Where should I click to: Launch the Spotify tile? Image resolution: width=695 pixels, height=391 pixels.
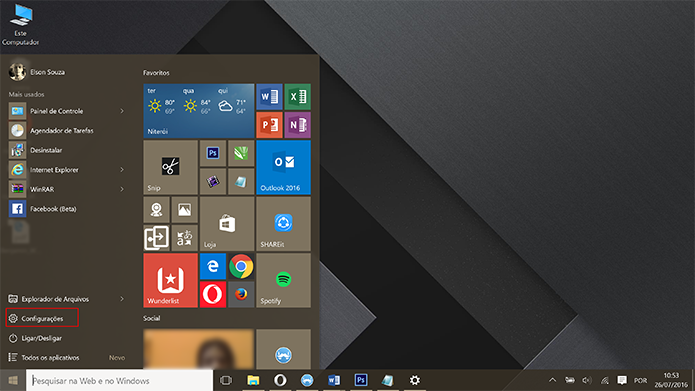(283, 280)
